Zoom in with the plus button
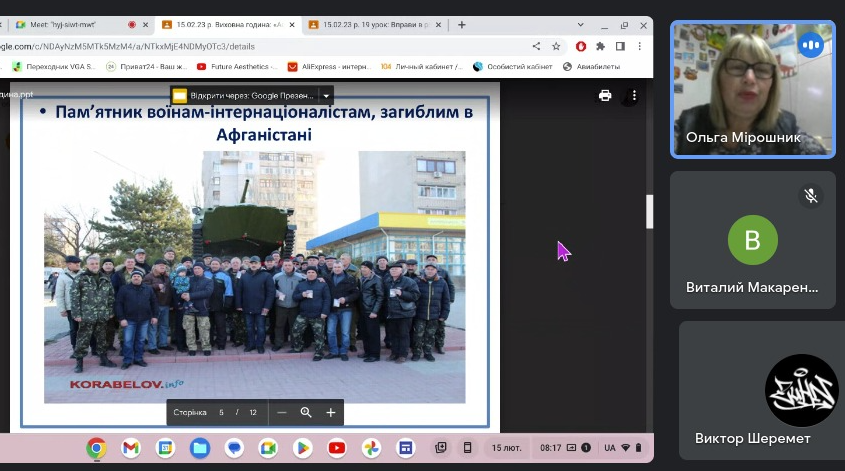 click(x=331, y=412)
